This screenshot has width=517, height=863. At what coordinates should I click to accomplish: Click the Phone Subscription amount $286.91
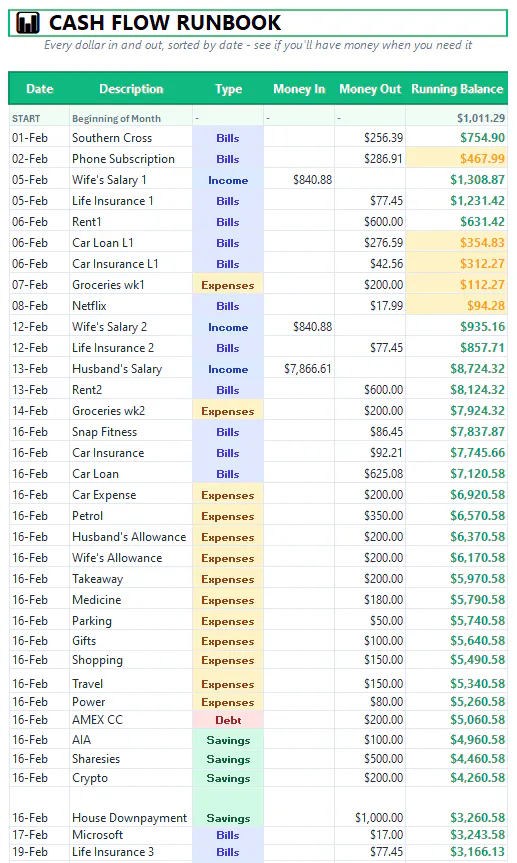tap(370, 159)
